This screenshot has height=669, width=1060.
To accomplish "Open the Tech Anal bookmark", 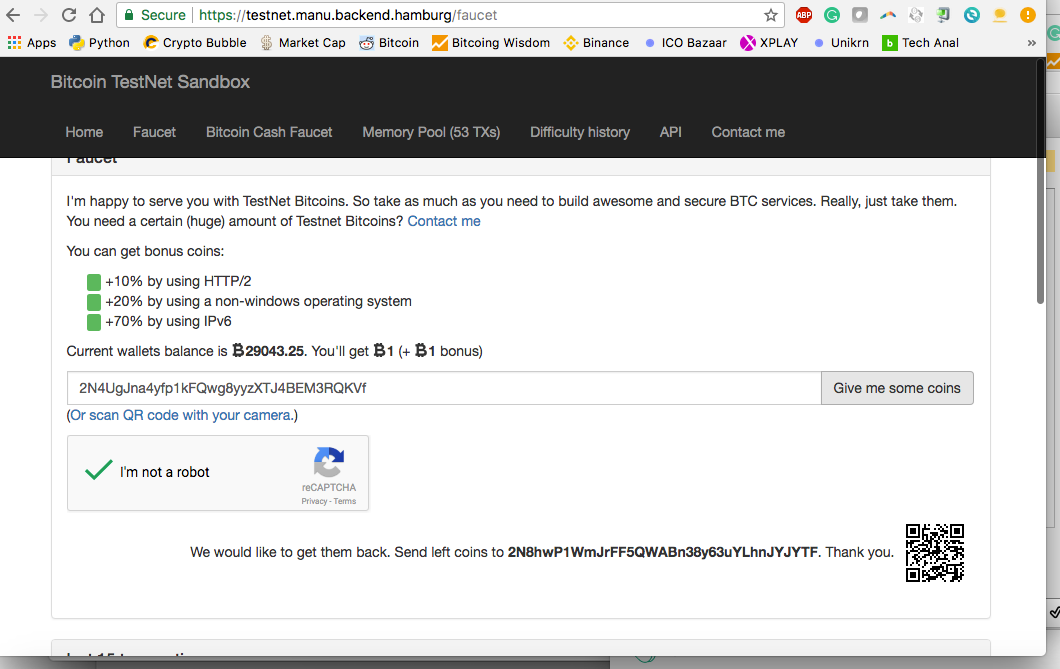I will click(921, 43).
